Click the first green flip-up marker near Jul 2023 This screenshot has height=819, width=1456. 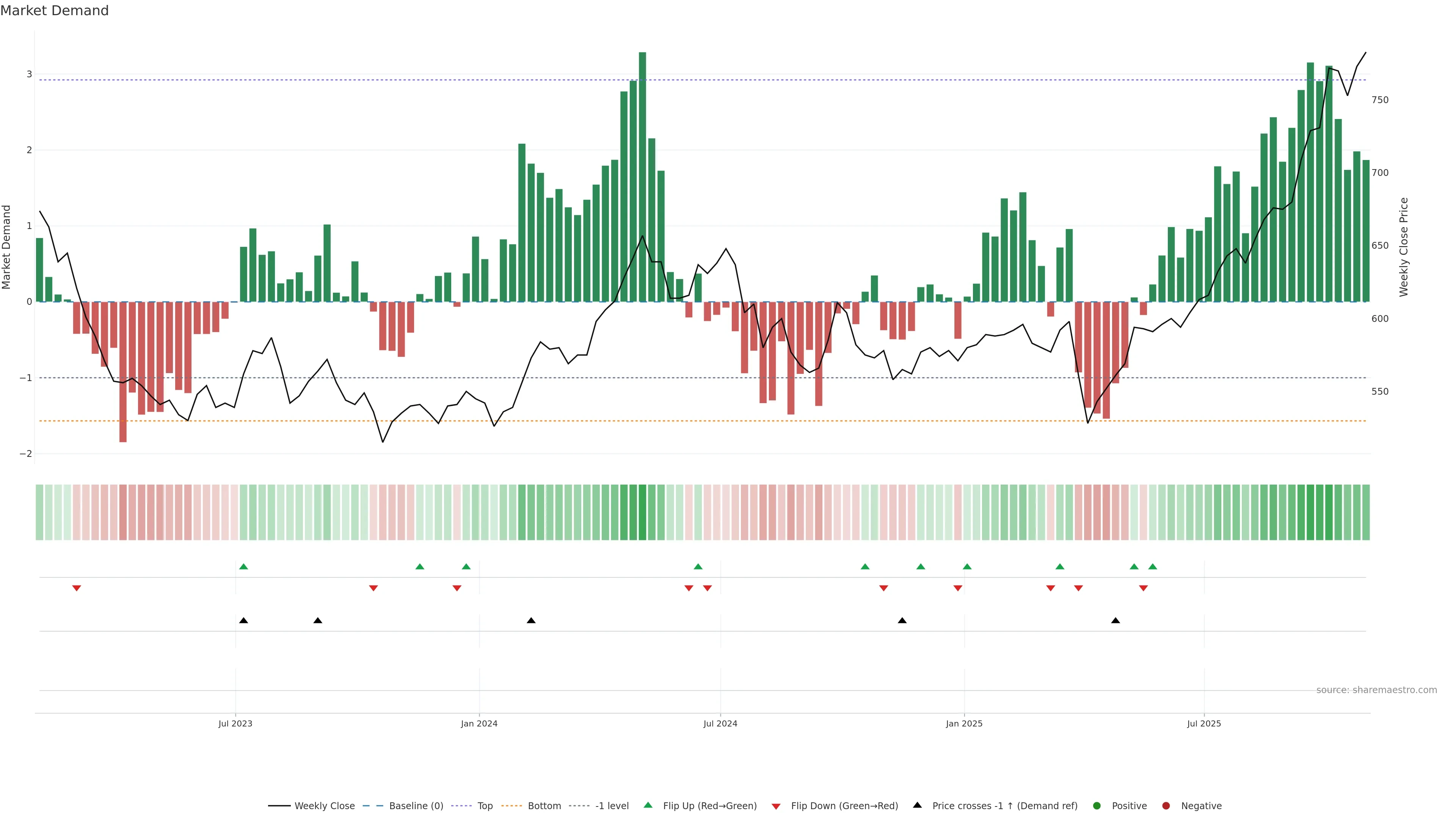tap(243, 566)
